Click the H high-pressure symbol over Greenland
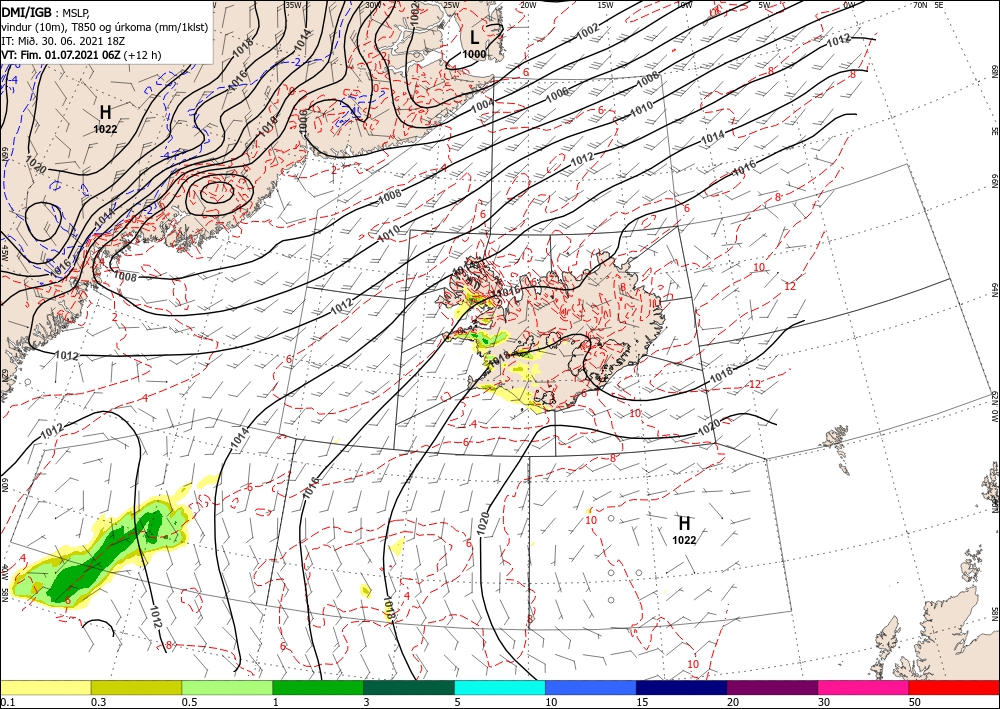 pyautogui.click(x=105, y=113)
